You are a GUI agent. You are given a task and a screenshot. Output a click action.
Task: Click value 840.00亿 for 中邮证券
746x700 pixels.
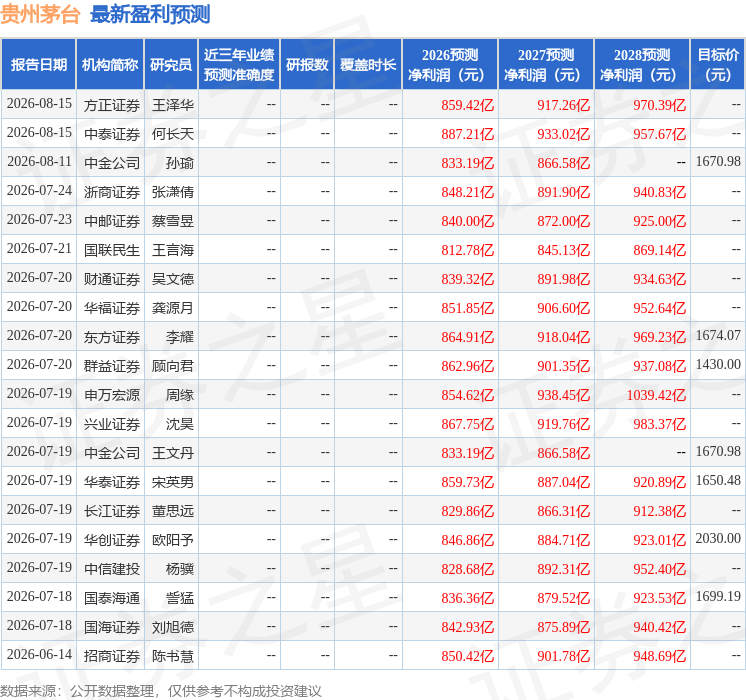tap(467, 221)
